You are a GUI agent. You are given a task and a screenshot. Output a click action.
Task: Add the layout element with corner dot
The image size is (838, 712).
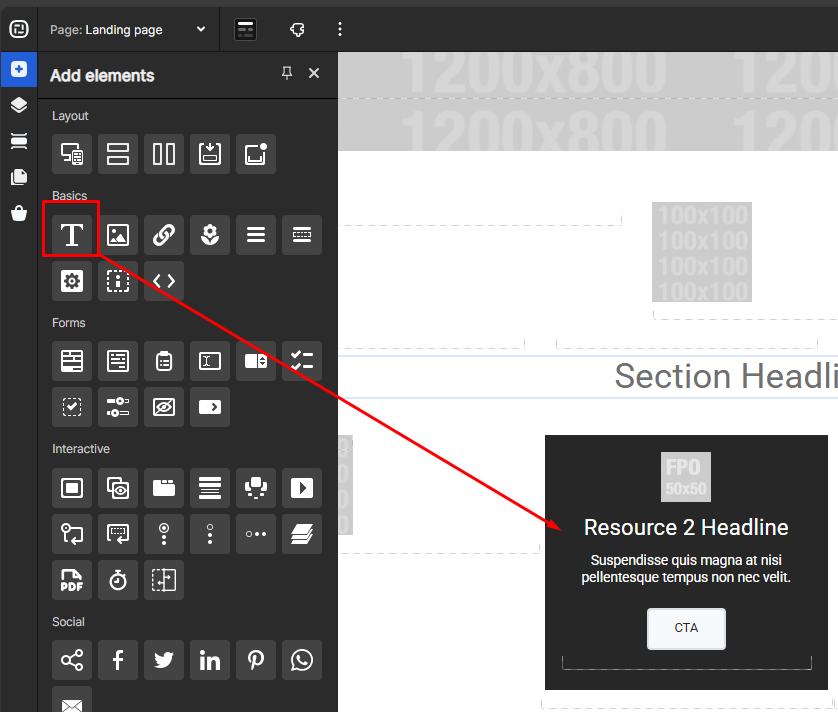255,154
